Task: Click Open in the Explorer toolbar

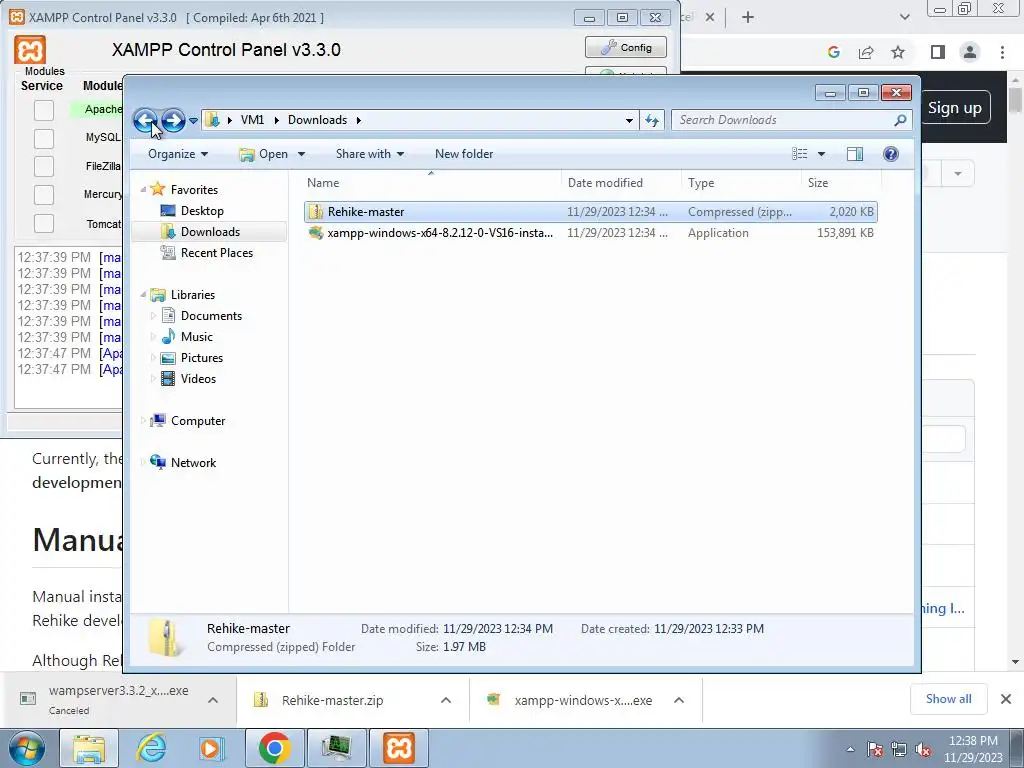Action: [x=264, y=154]
